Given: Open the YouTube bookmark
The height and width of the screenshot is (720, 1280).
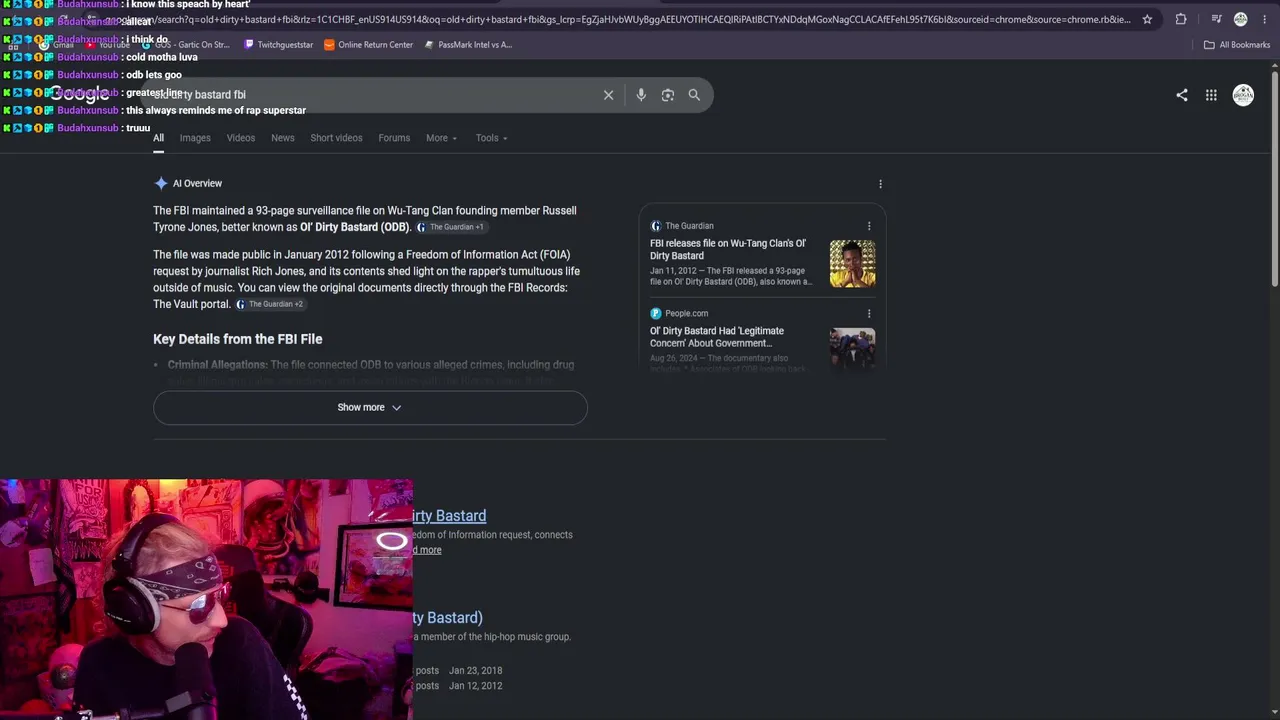Looking at the screenshot, I should coord(108,45).
